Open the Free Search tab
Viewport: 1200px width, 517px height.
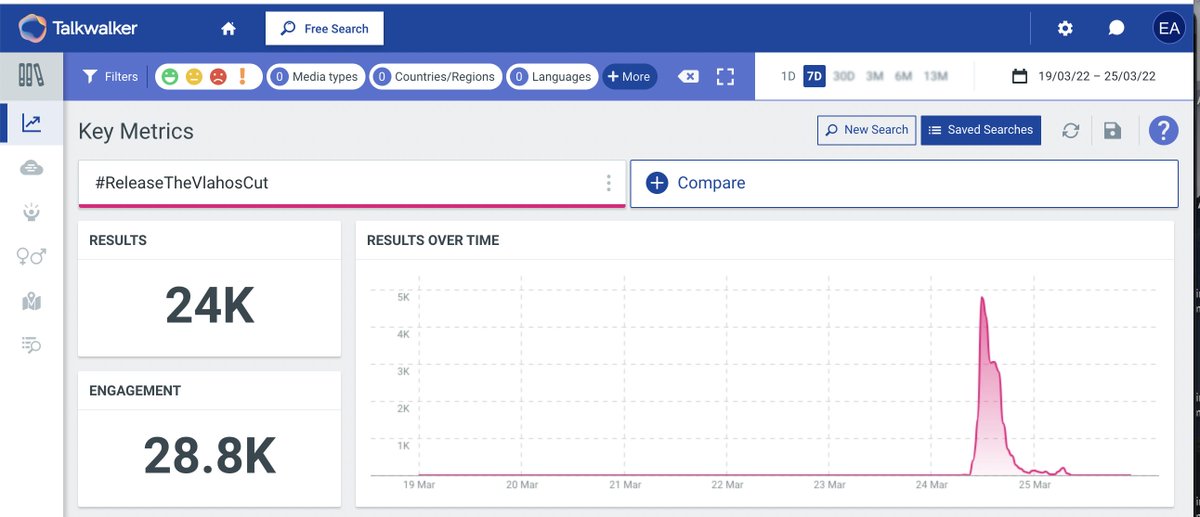325,29
